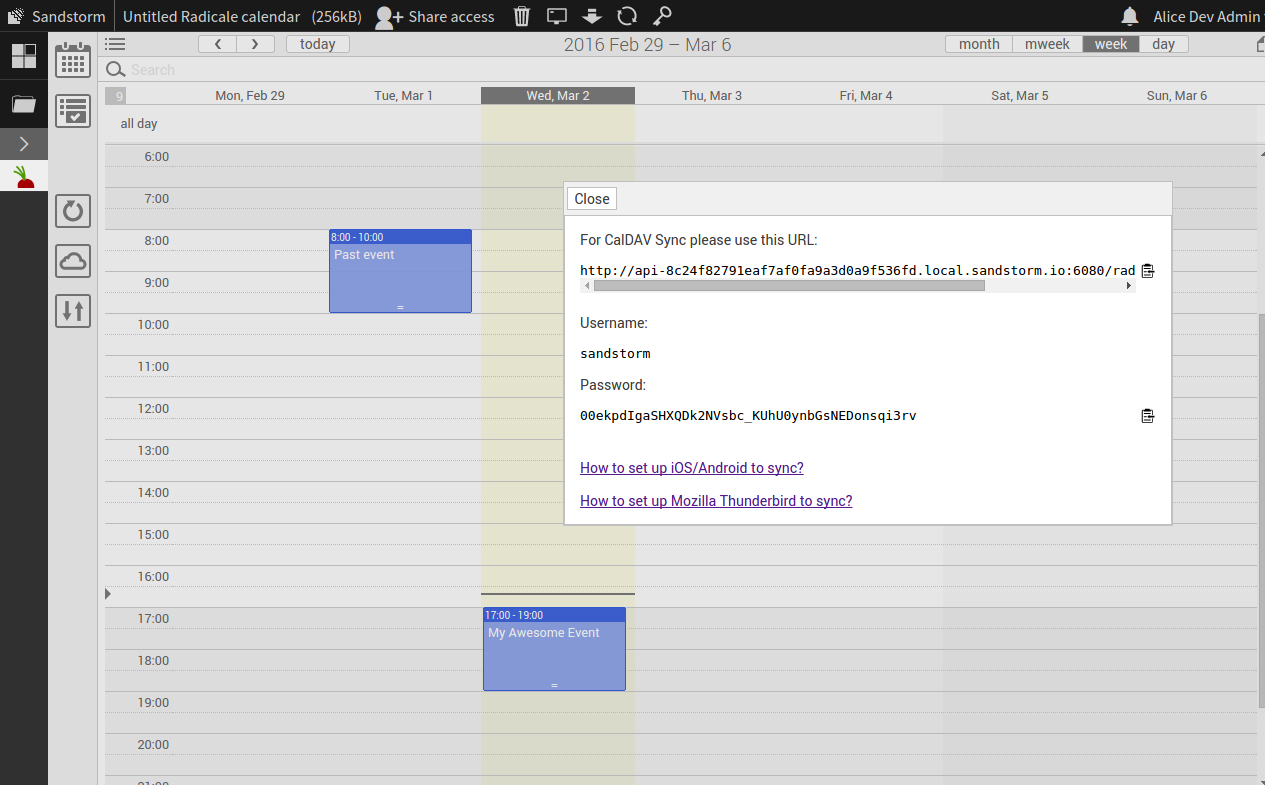Open Share access

435,16
